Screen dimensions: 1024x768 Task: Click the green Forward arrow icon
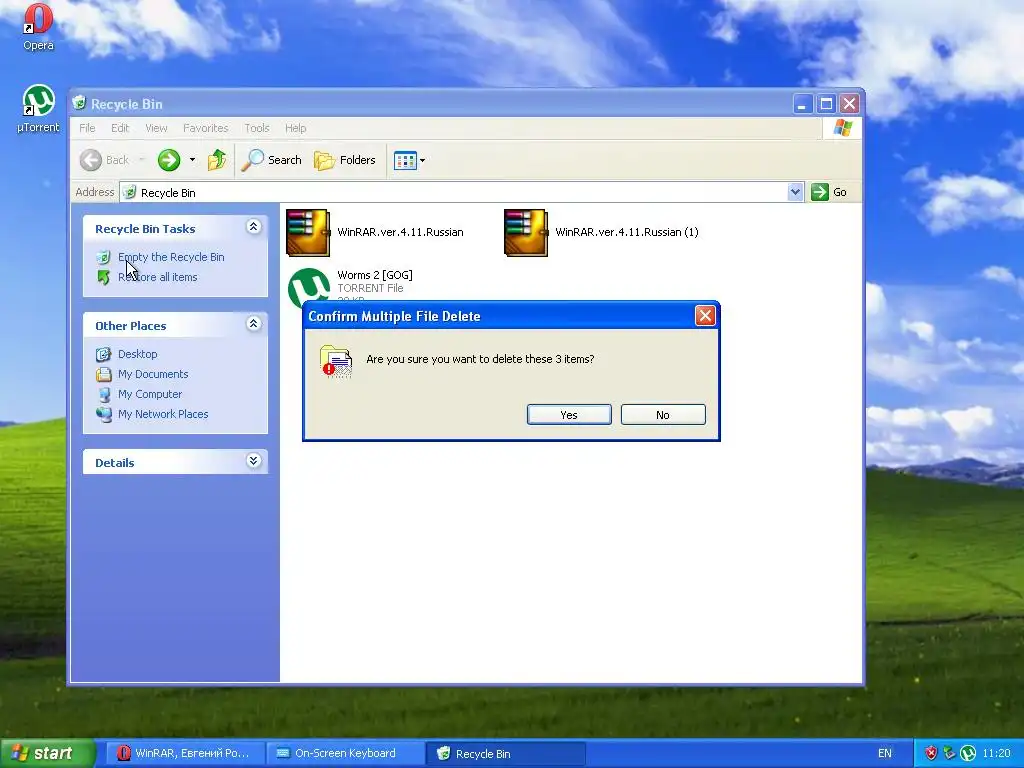coord(168,160)
